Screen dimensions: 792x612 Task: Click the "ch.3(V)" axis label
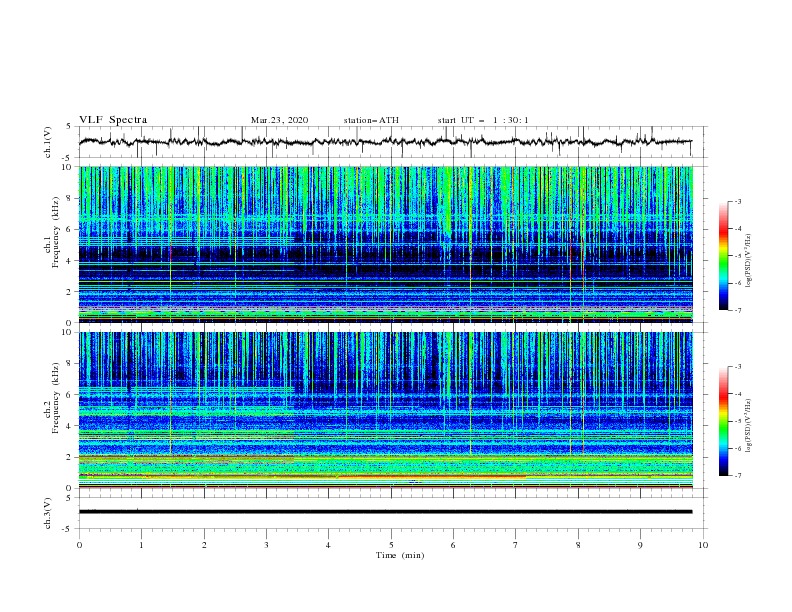click(x=48, y=513)
